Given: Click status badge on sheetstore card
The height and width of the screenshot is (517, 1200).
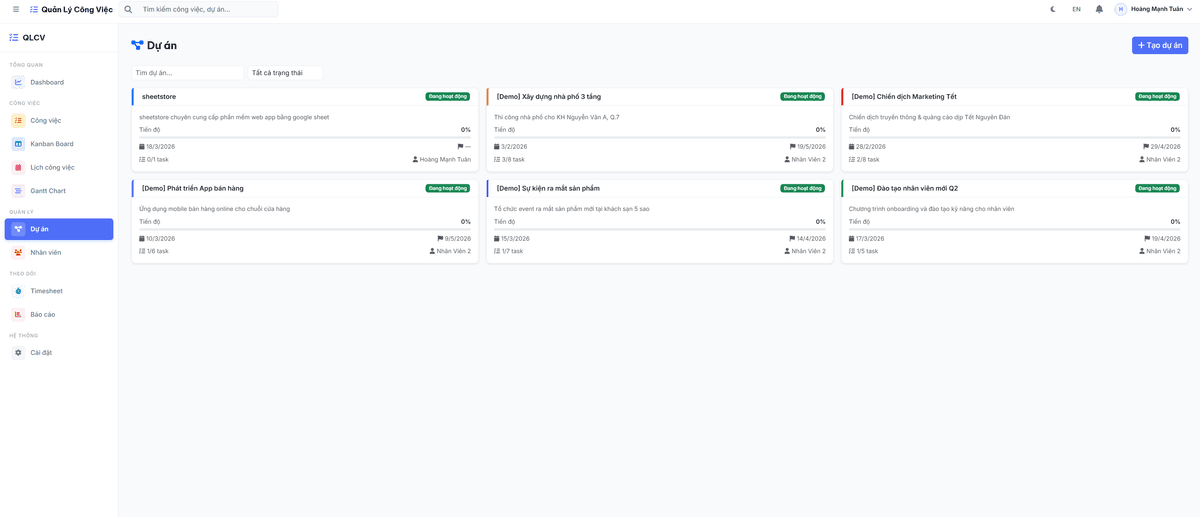Looking at the screenshot, I should click(x=448, y=96).
